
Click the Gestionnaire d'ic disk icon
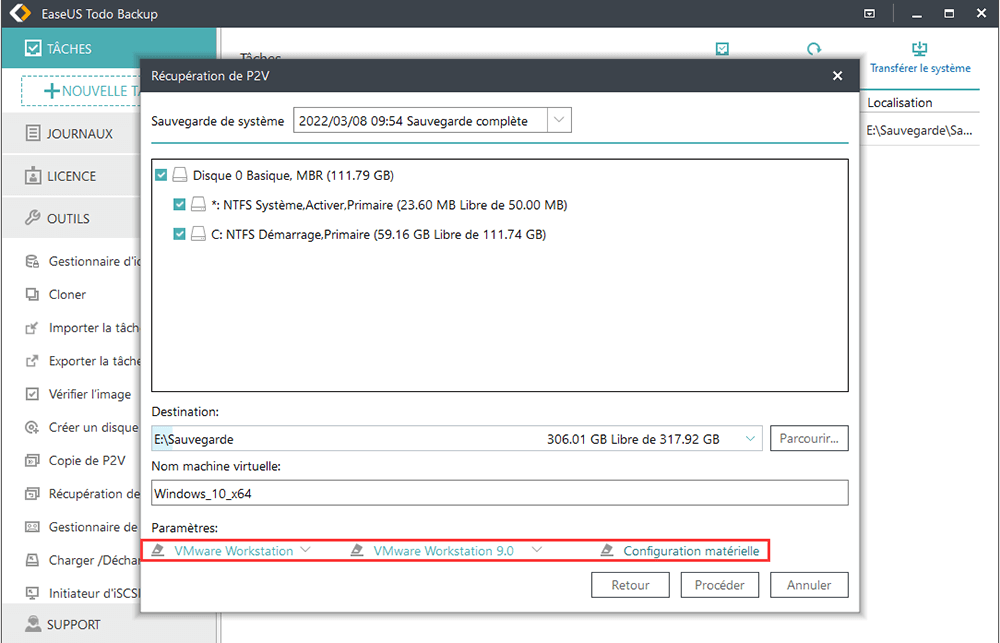32,262
